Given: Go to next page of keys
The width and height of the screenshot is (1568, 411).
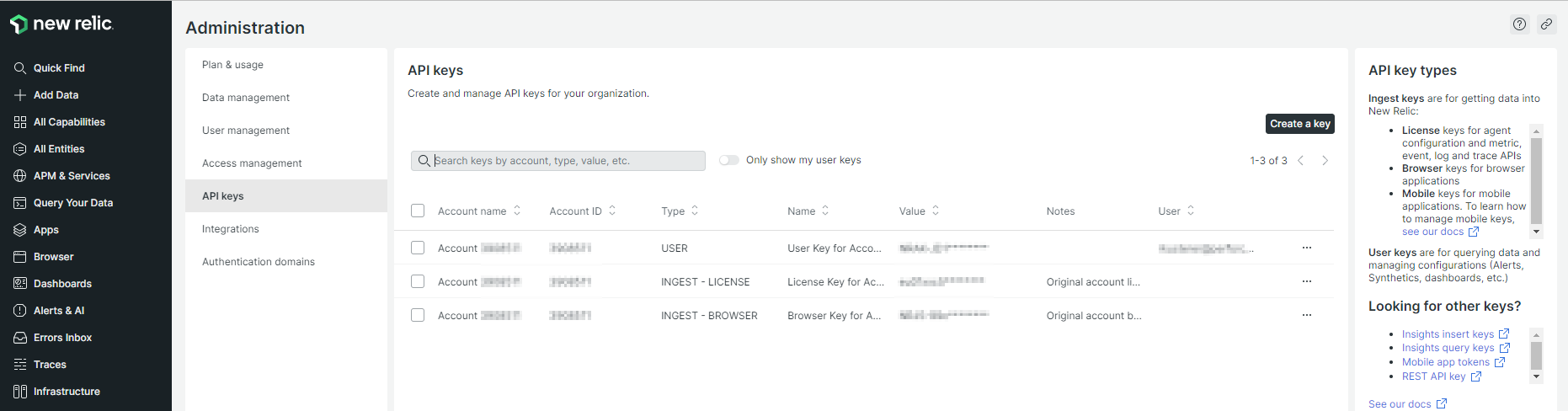Looking at the screenshot, I should [x=1325, y=160].
